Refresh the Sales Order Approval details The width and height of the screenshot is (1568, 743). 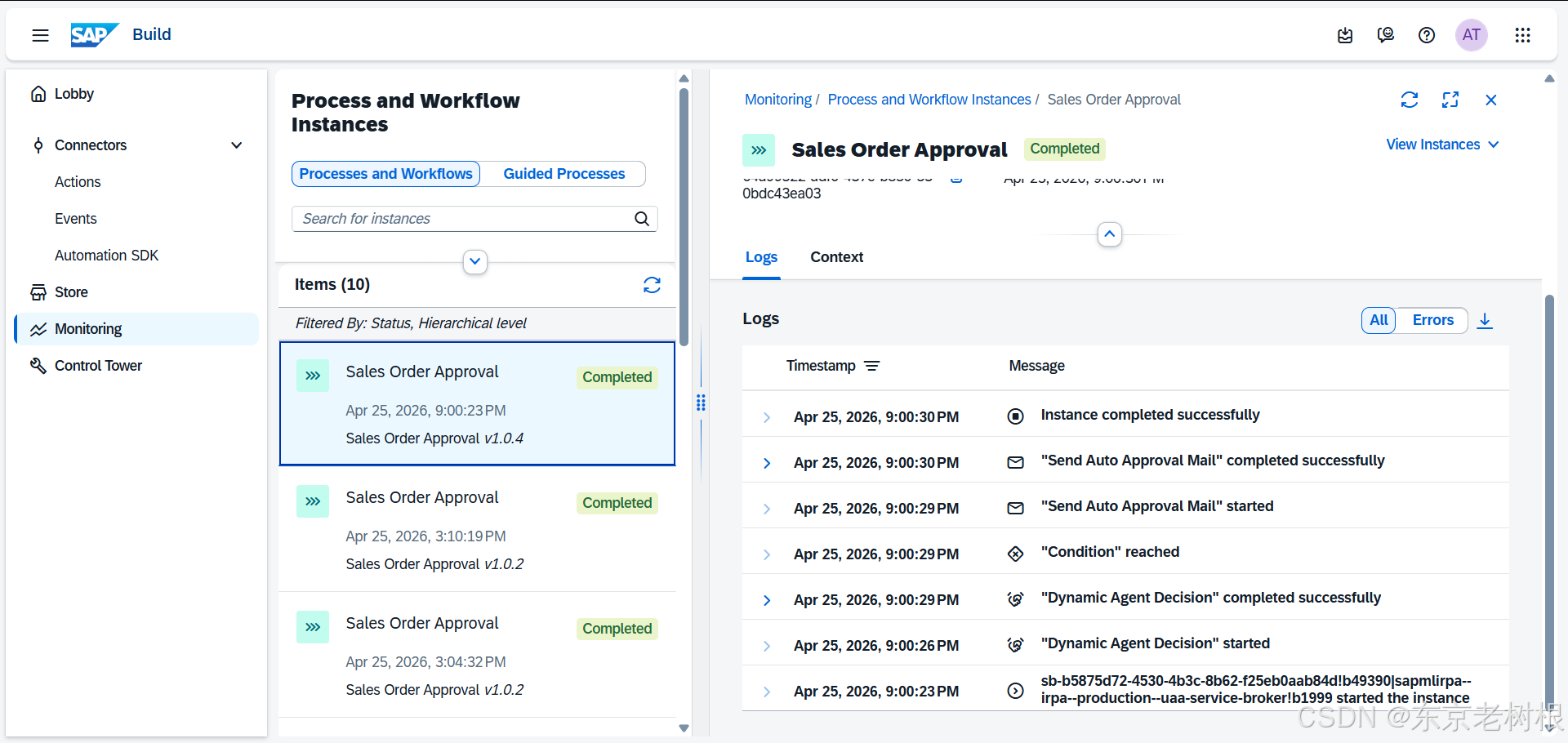pos(1410,100)
